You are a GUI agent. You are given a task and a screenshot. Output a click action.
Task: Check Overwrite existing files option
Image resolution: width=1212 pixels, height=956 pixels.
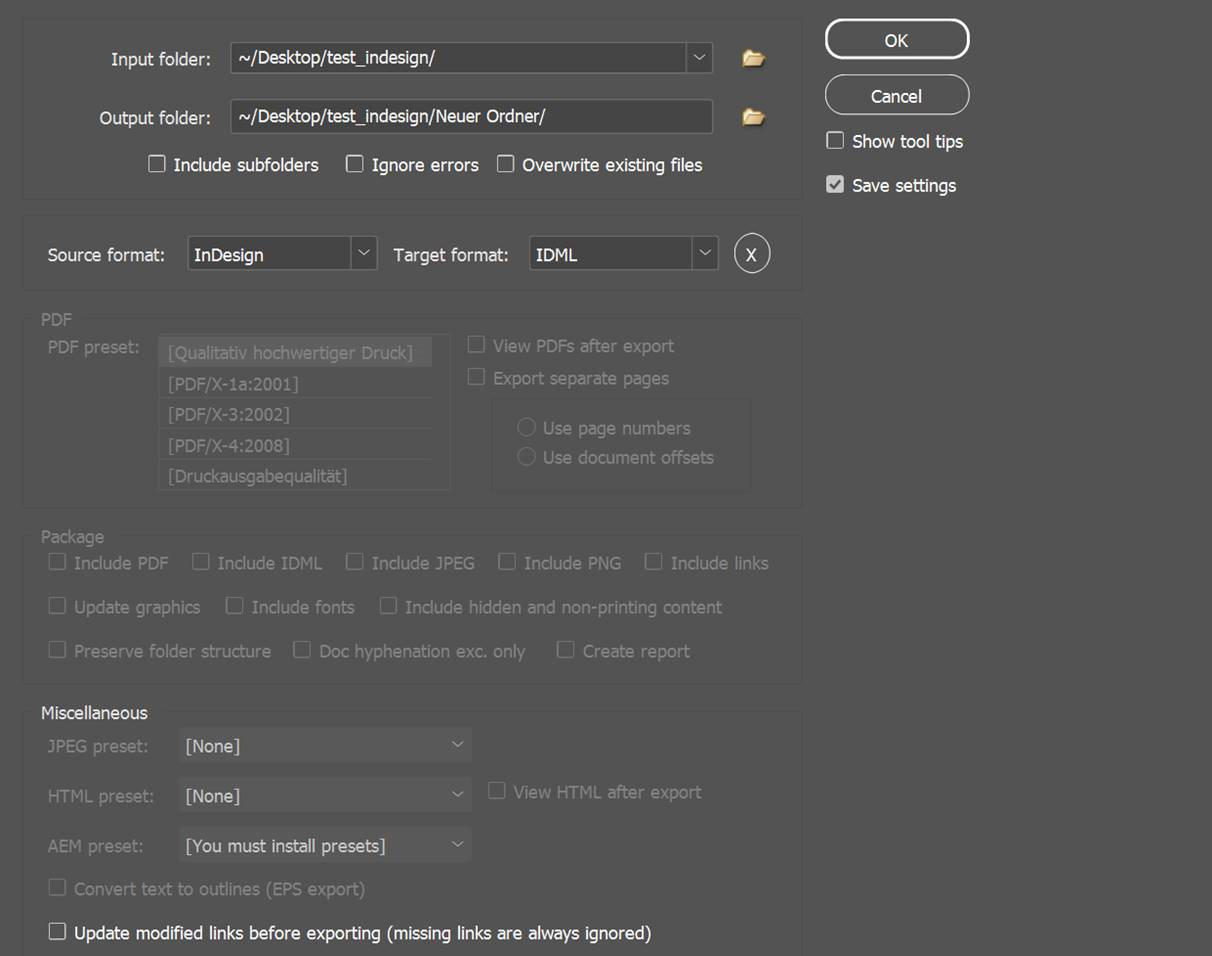tap(506, 164)
